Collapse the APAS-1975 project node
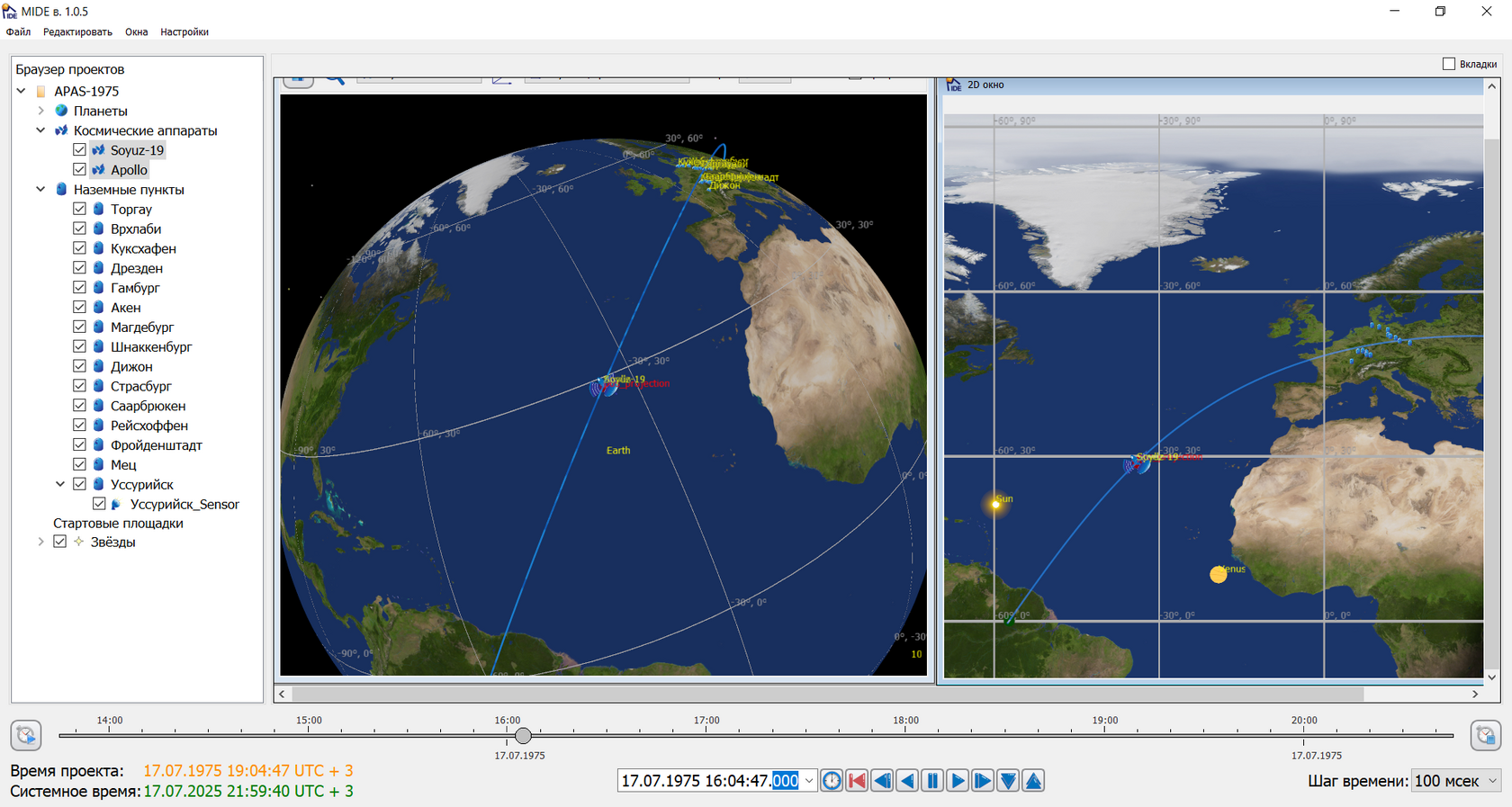 [x=21, y=91]
